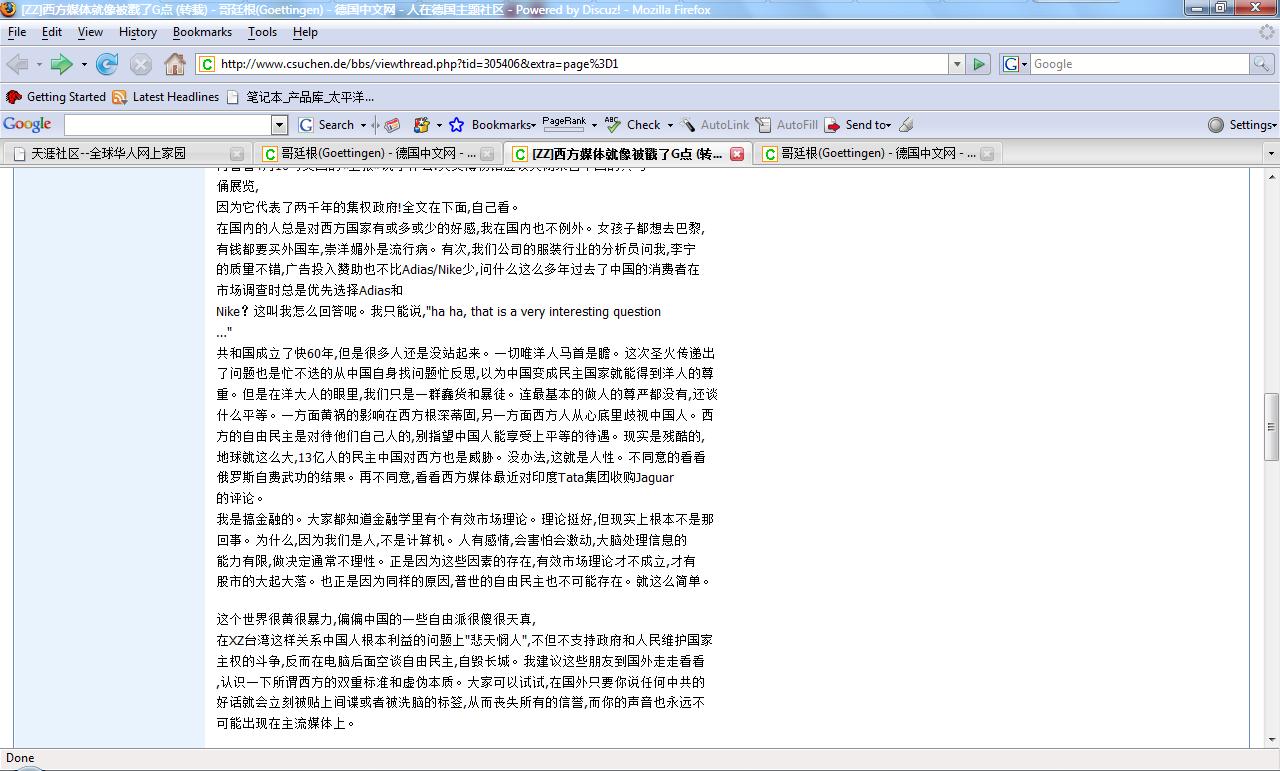Click the line starting 我是搞金融的

coord(465,520)
